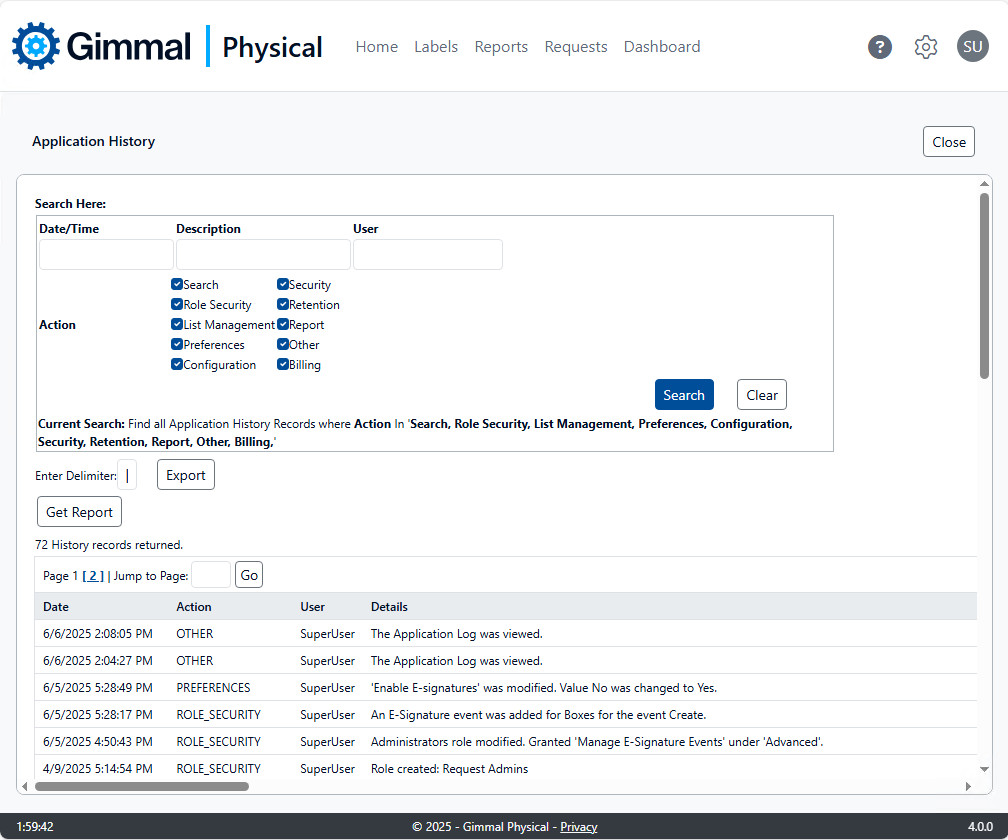Uncheck the Role Security checkbox
This screenshot has width=1008, height=840.
[x=177, y=304]
